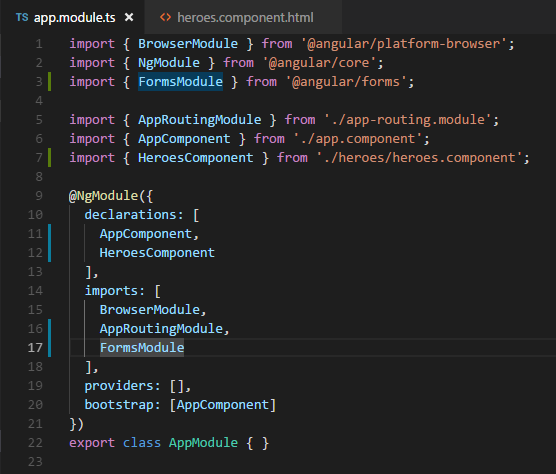The image size is (556, 474).
Task: Click HeroesComponent in the line 7 import
Action: (196, 158)
